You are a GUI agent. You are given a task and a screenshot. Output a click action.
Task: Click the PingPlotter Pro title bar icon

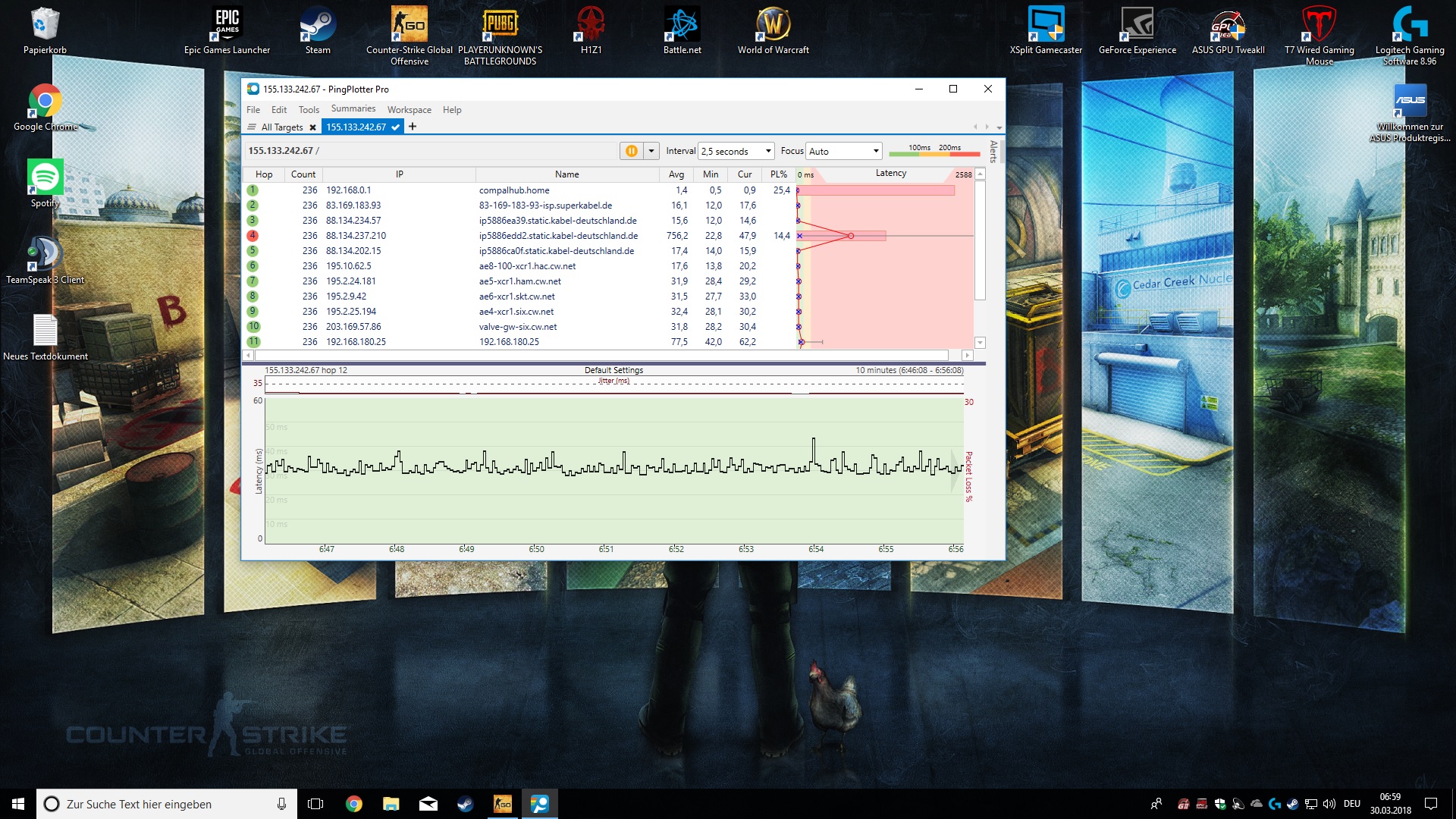253,89
